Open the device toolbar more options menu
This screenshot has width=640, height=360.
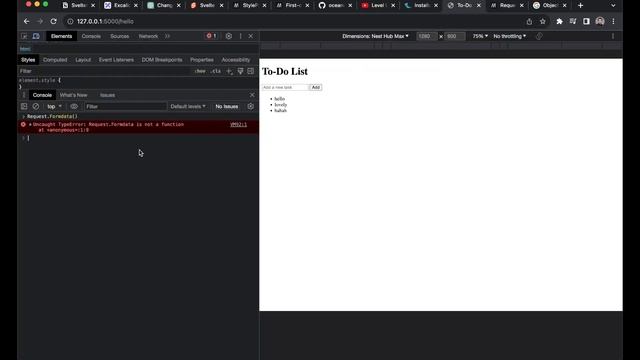point(613,36)
